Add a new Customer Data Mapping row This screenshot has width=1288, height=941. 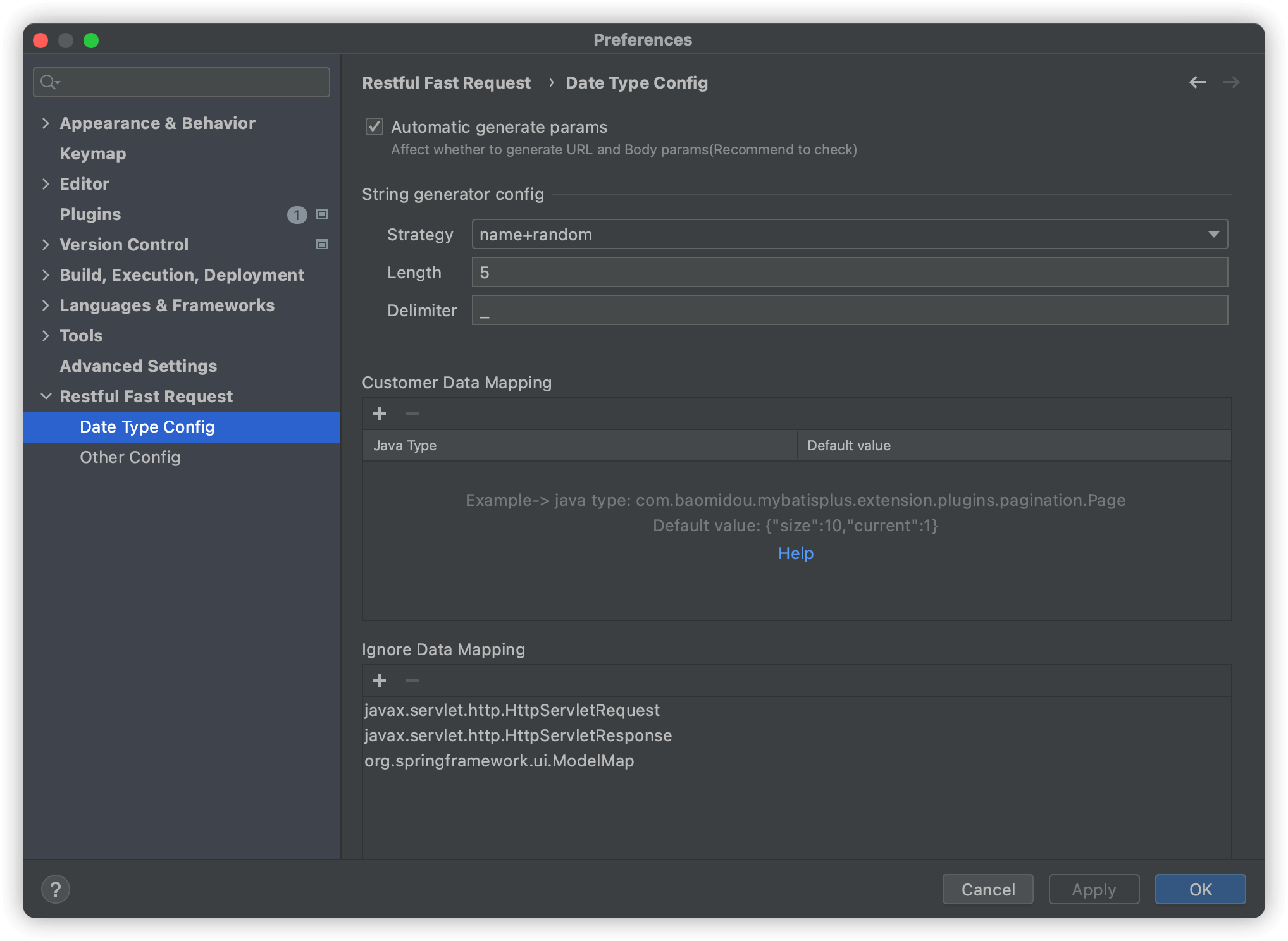click(380, 414)
